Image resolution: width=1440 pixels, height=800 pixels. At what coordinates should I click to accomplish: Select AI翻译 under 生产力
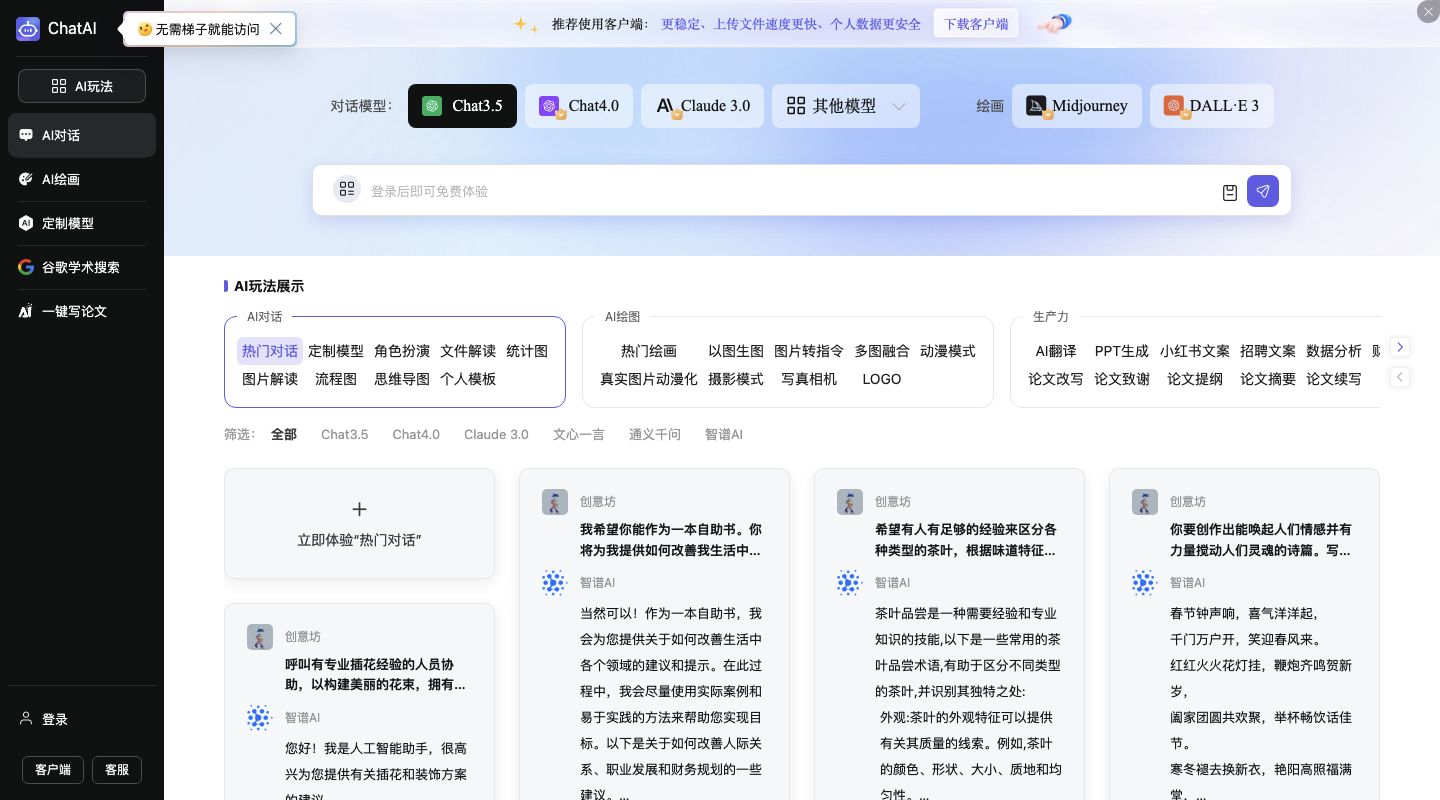tap(1056, 351)
